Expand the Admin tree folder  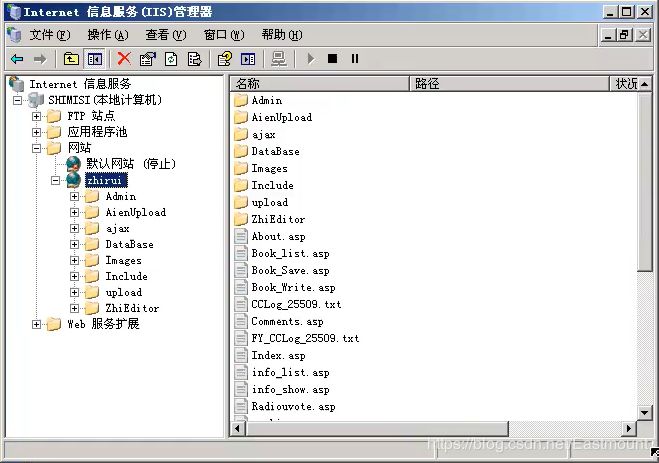74,196
